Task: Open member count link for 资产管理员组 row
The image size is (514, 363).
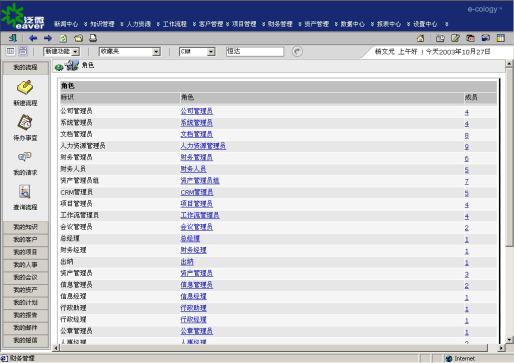Action: click(x=467, y=182)
